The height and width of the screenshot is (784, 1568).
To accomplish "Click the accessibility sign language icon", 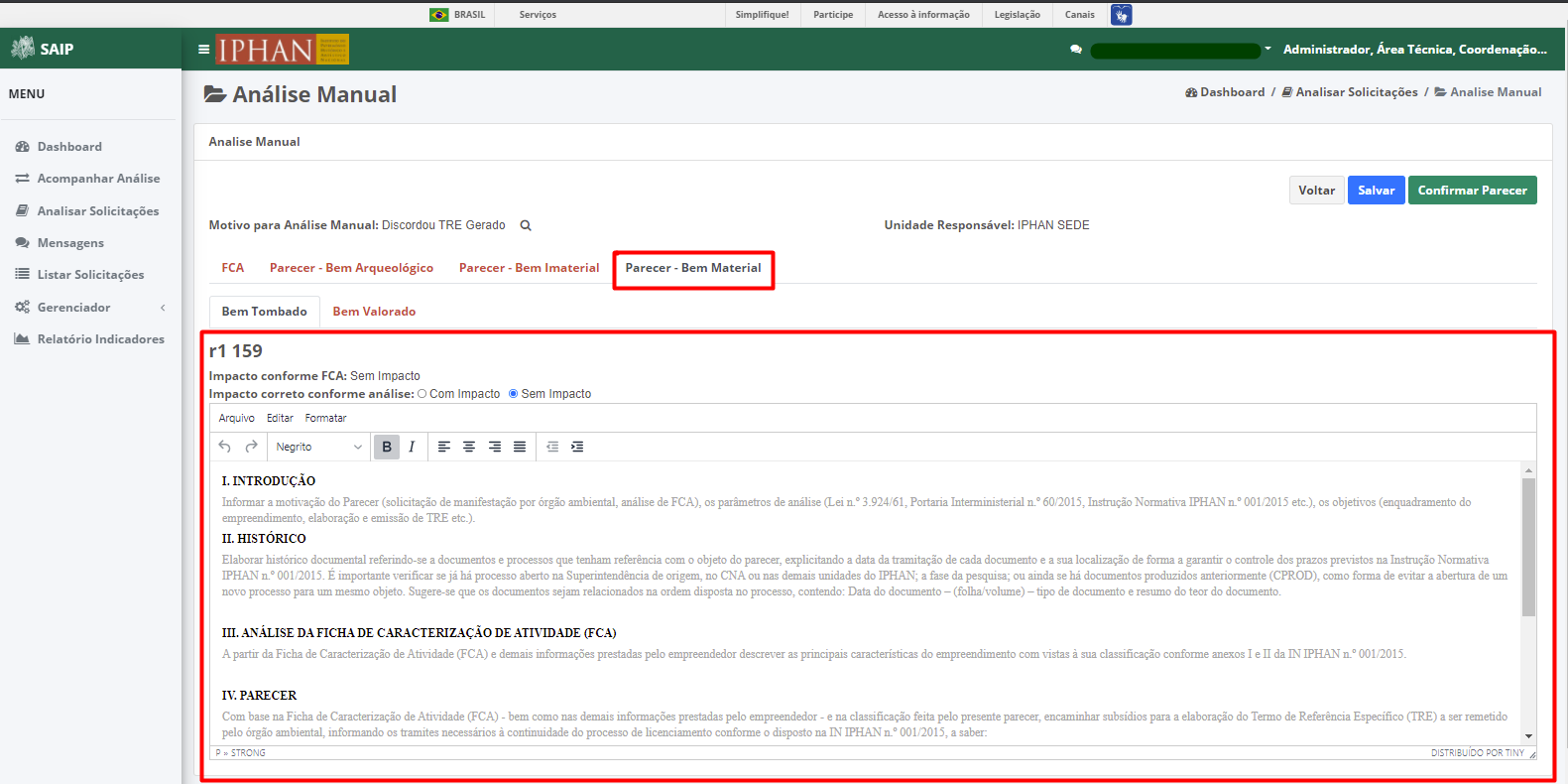I will 1122,15.
